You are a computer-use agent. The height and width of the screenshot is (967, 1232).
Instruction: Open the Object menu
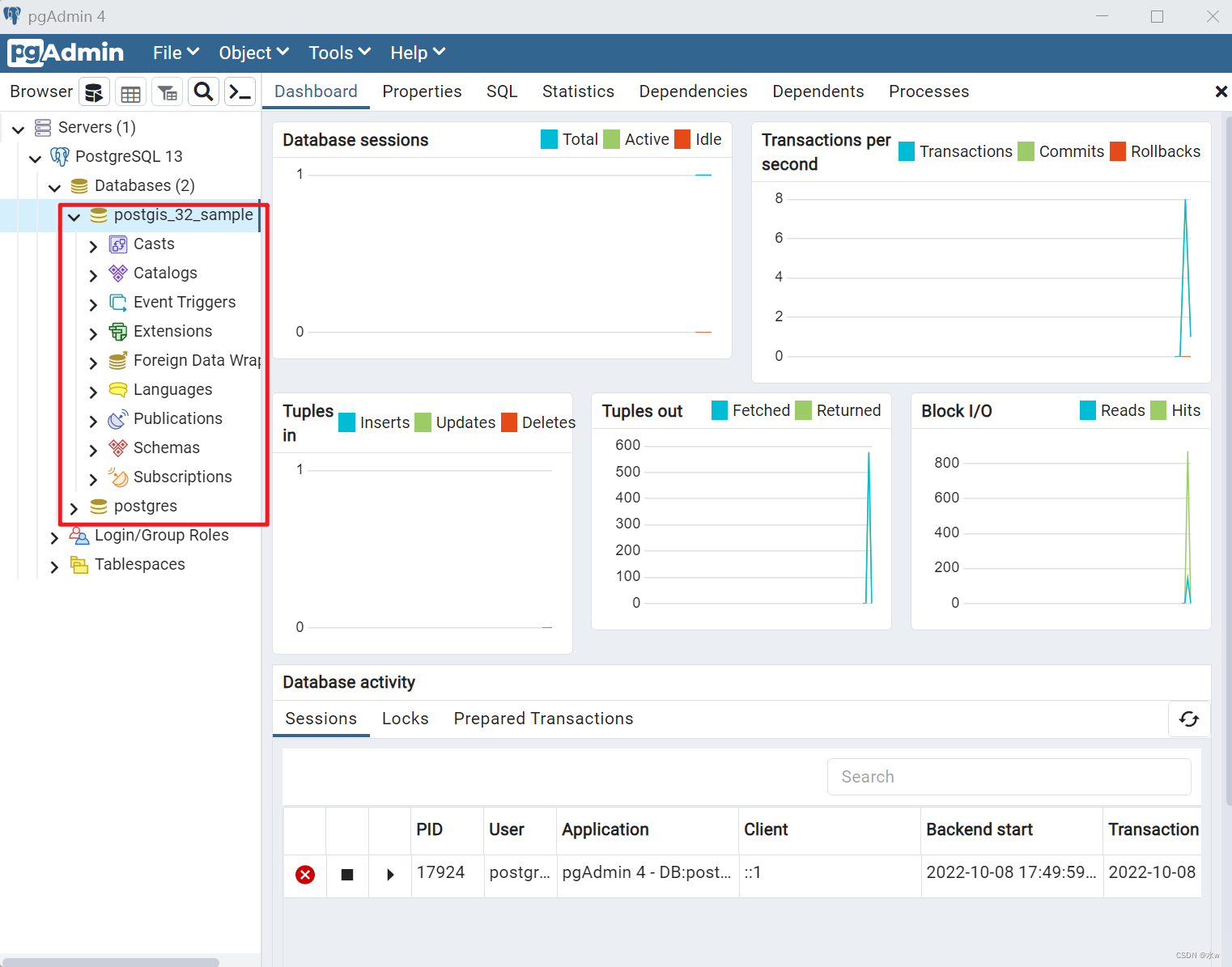click(x=253, y=53)
